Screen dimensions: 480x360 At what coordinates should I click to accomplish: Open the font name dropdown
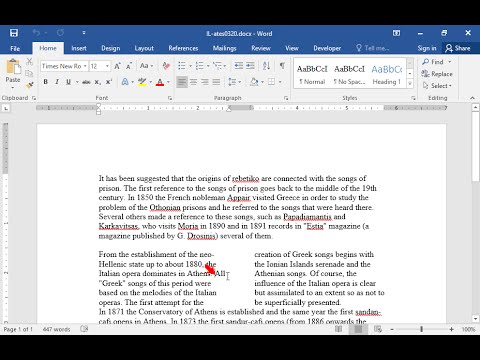pyautogui.click(x=85, y=66)
